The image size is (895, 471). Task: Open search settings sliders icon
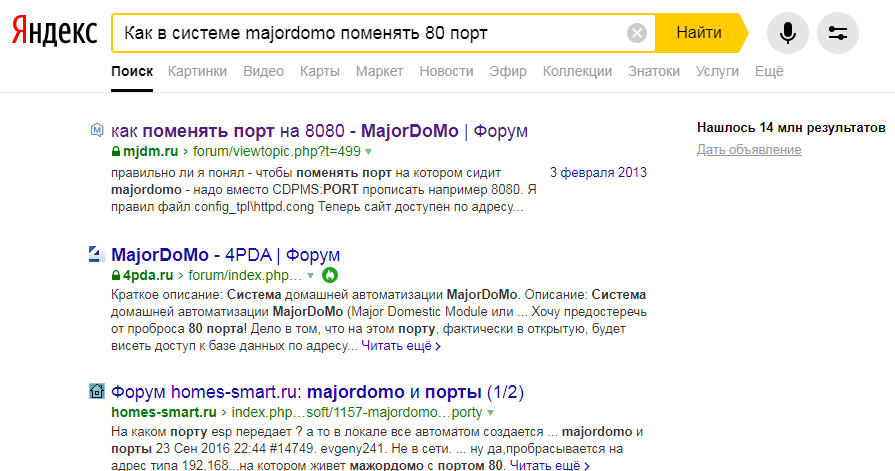point(838,33)
